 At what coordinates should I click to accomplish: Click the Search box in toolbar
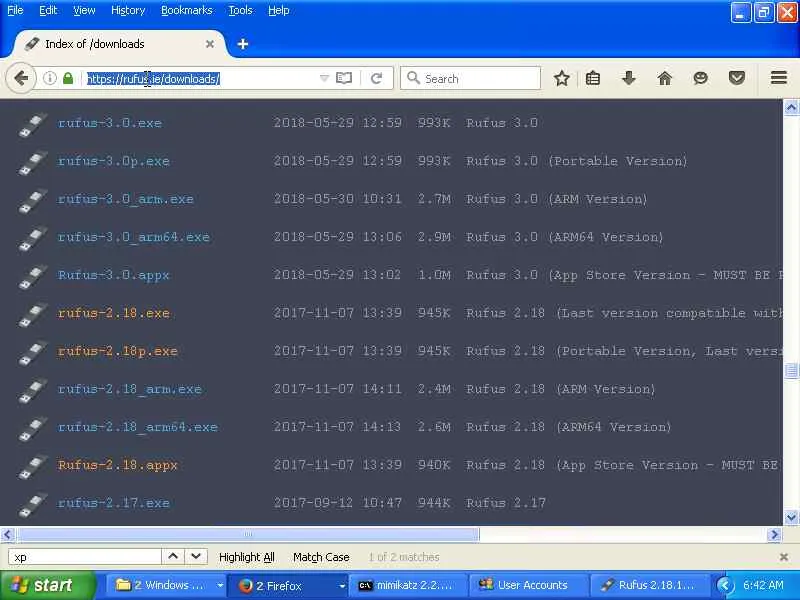click(x=470, y=78)
